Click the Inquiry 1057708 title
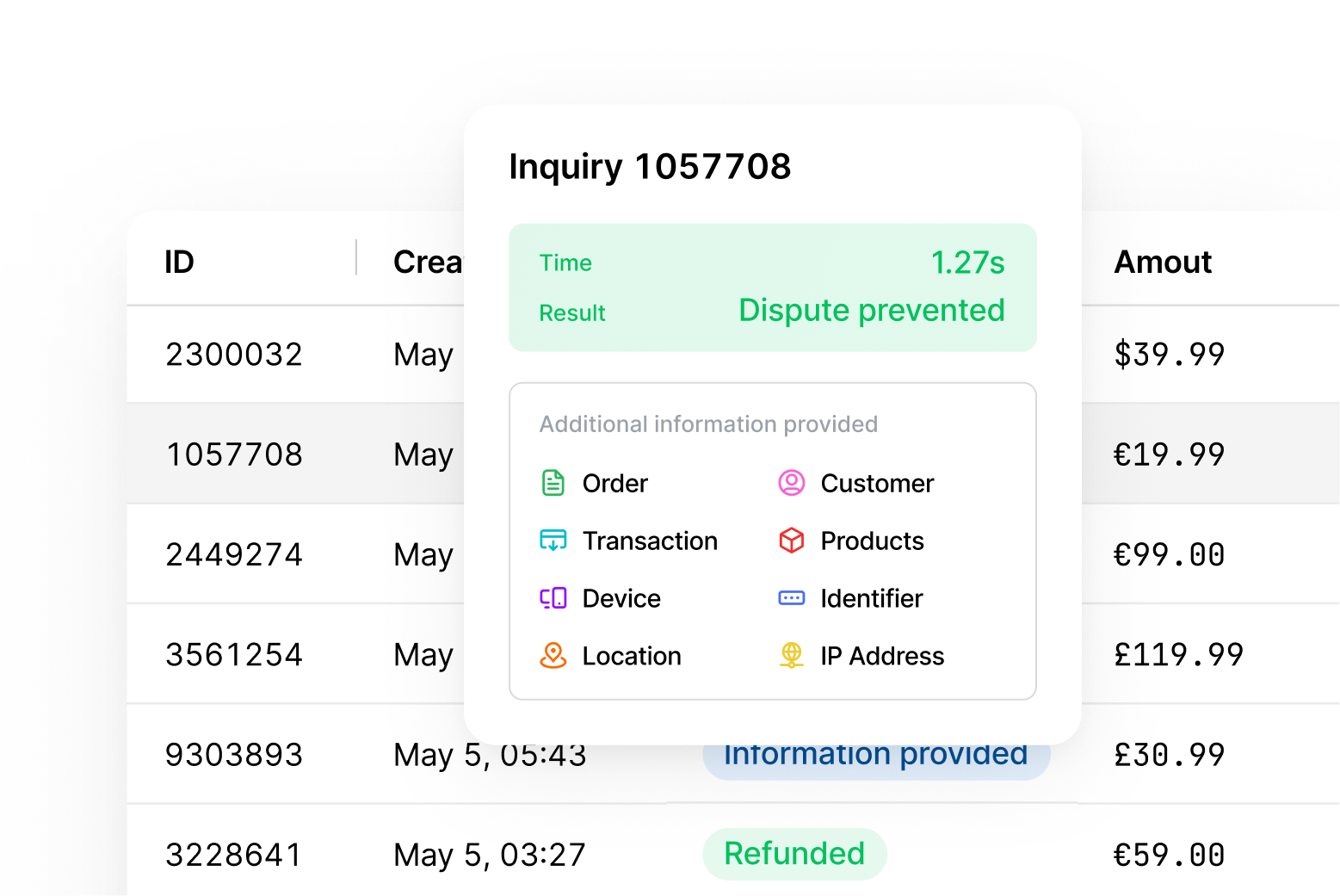 [x=651, y=166]
